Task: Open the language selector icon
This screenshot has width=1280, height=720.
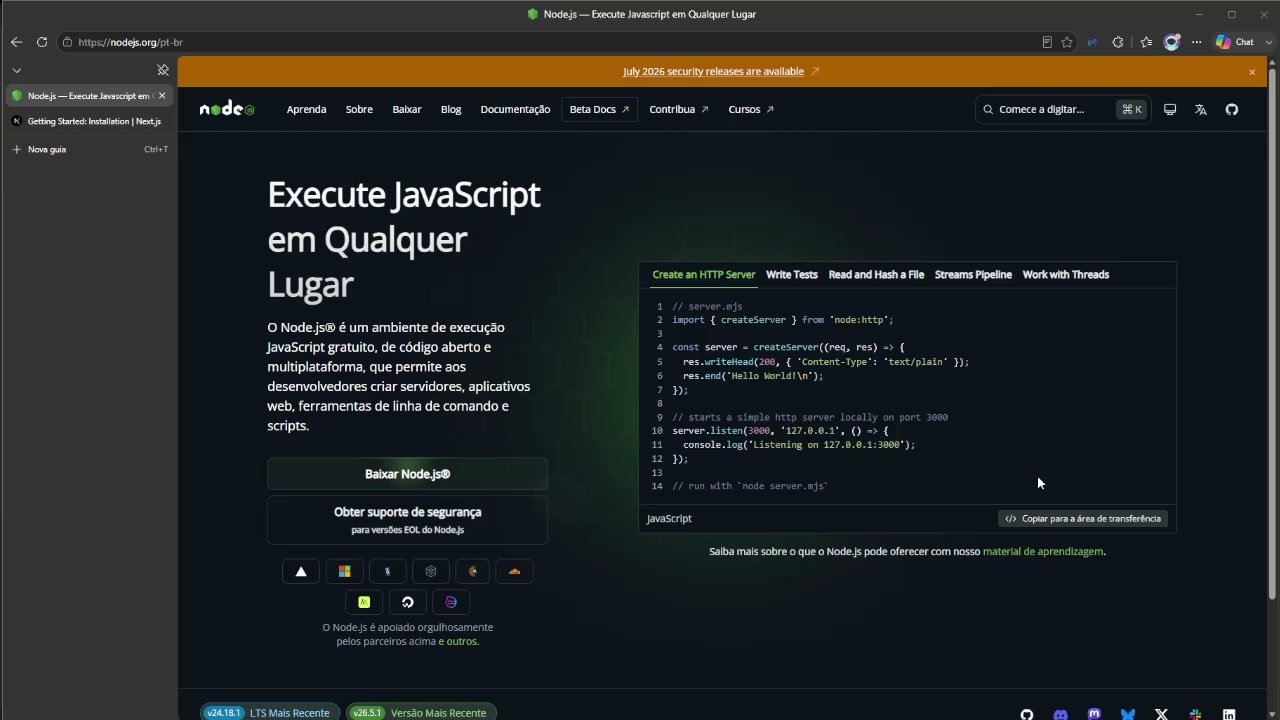Action: click(1201, 109)
